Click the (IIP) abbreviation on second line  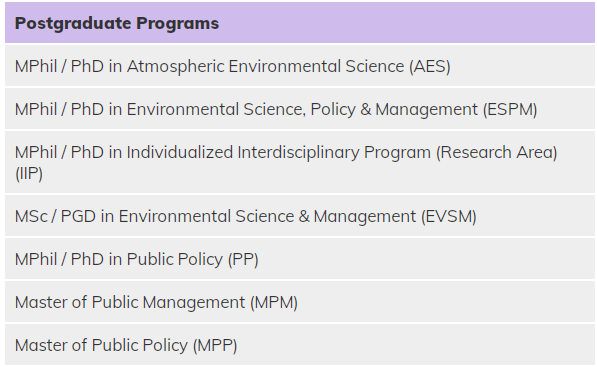[x=29, y=174]
